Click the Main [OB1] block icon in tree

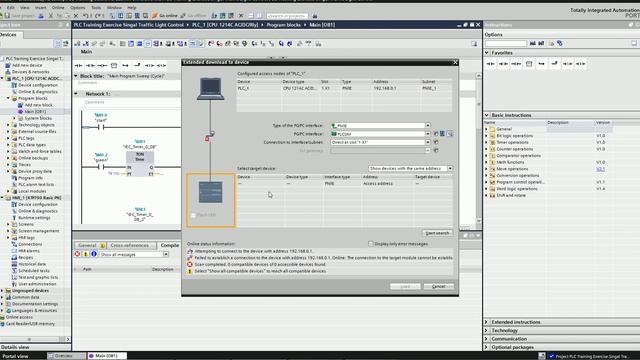point(20,111)
